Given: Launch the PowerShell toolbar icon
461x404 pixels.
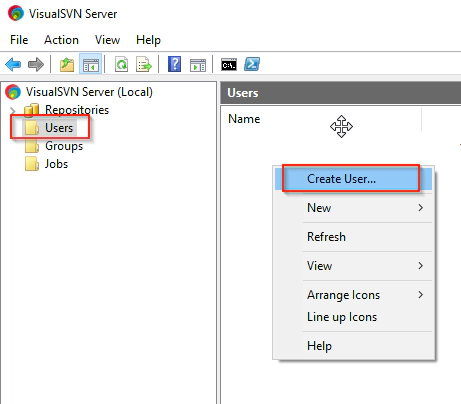Looking at the screenshot, I should (252, 64).
